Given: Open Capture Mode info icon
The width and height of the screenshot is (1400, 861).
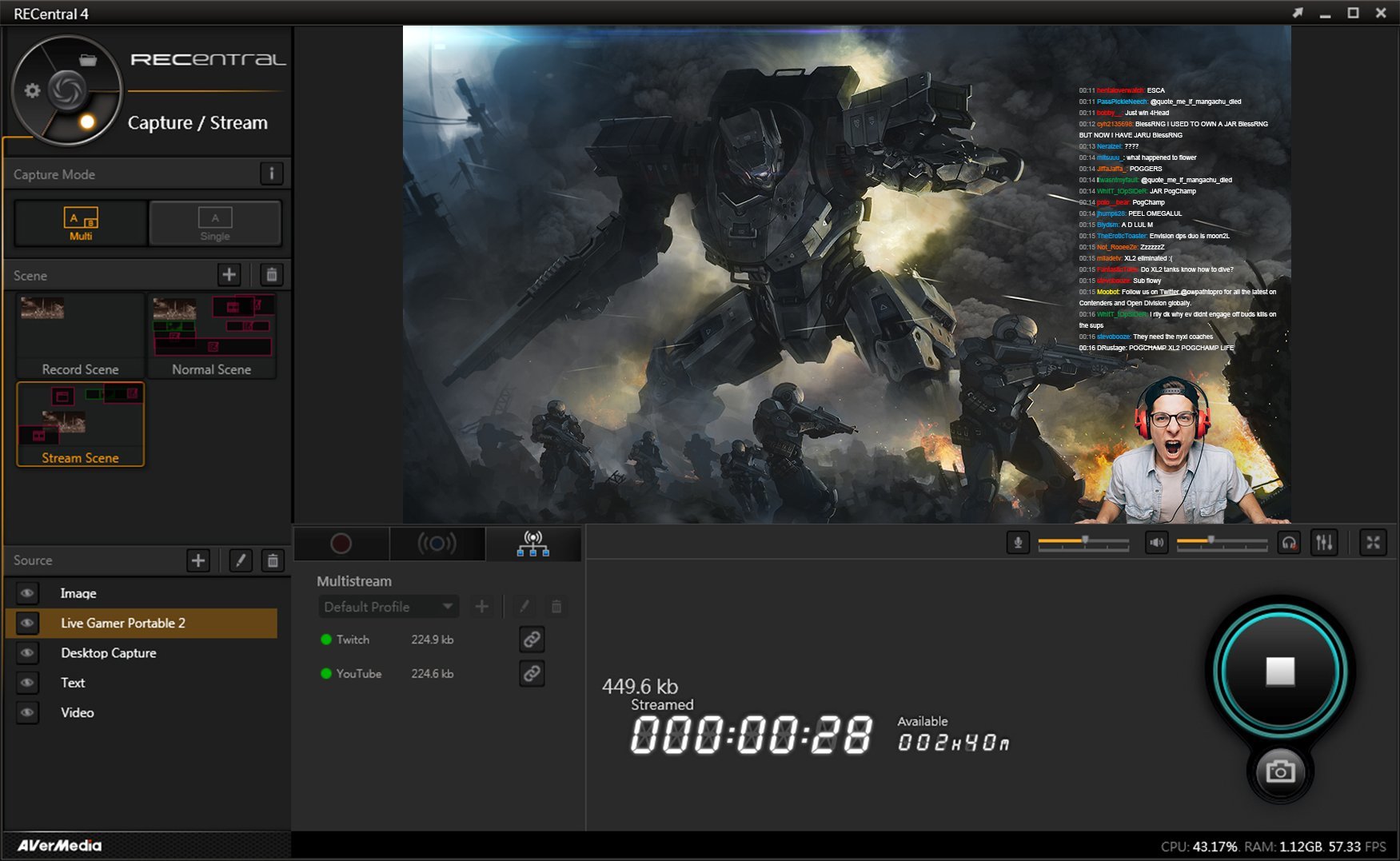Looking at the screenshot, I should pyautogui.click(x=271, y=173).
